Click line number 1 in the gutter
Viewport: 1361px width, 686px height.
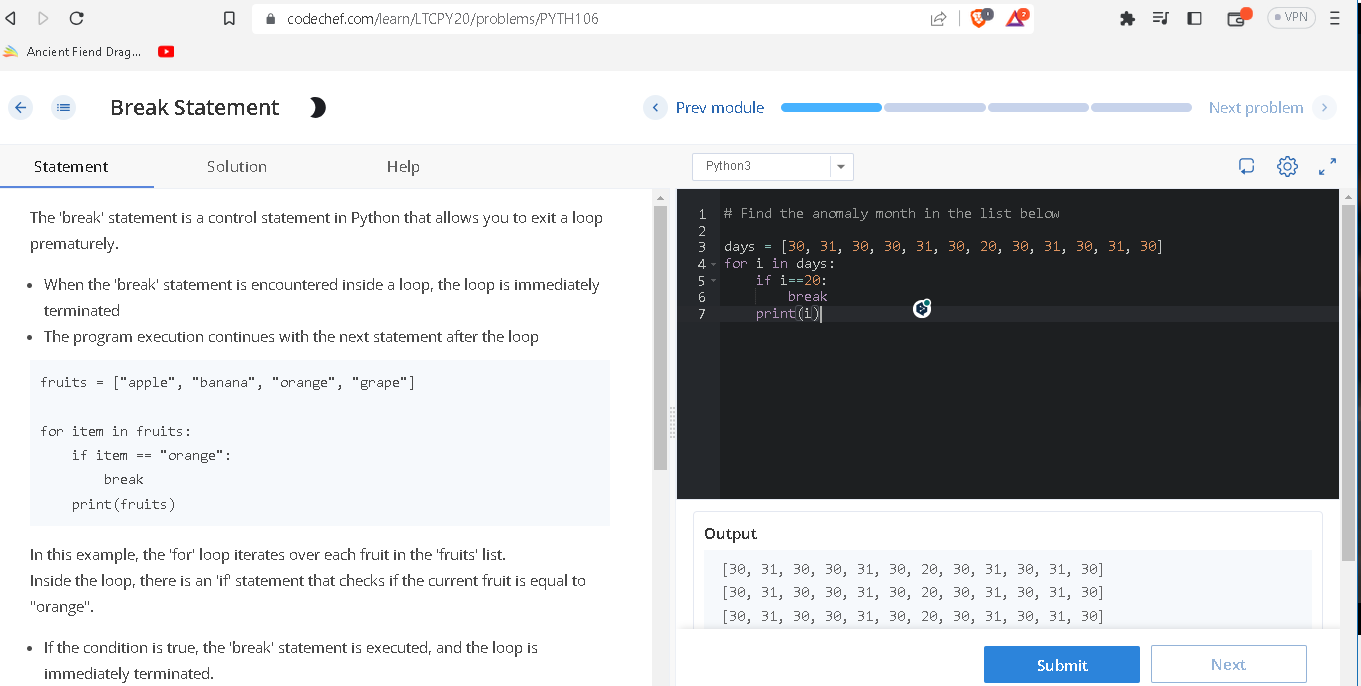tap(702, 213)
